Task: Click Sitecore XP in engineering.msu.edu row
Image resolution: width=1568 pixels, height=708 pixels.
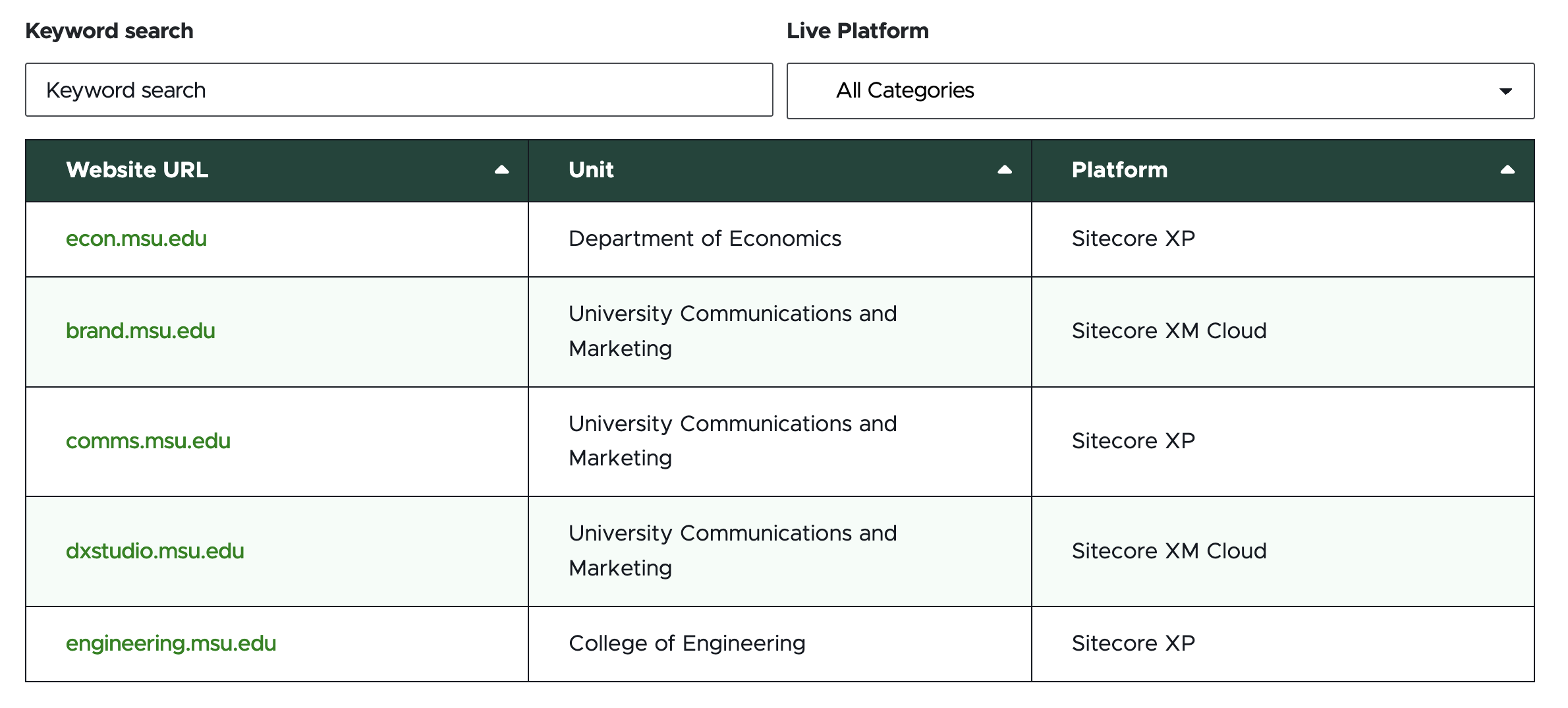Action: [x=1133, y=643]
